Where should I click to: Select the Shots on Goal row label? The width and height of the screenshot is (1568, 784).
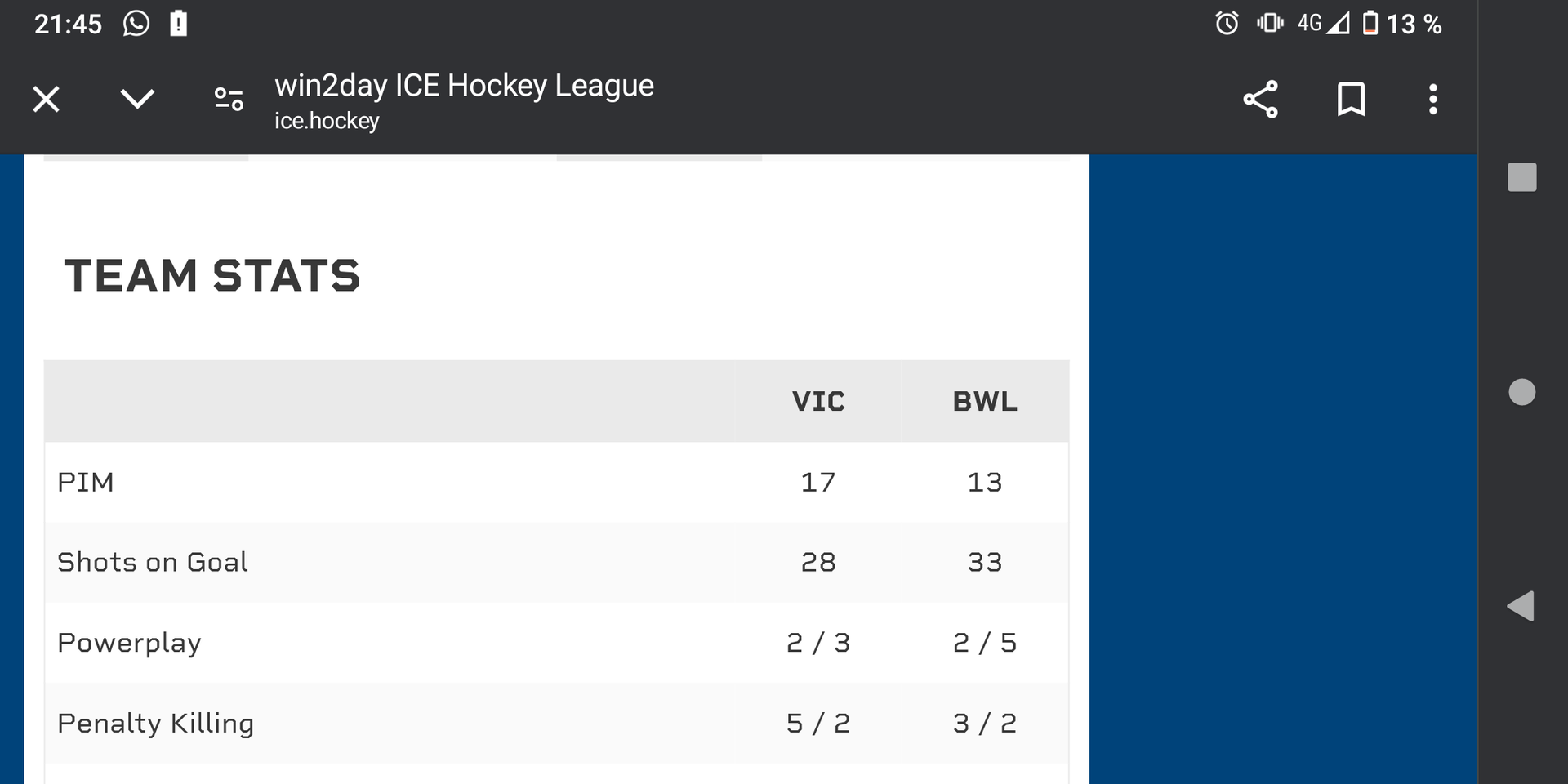153,563
